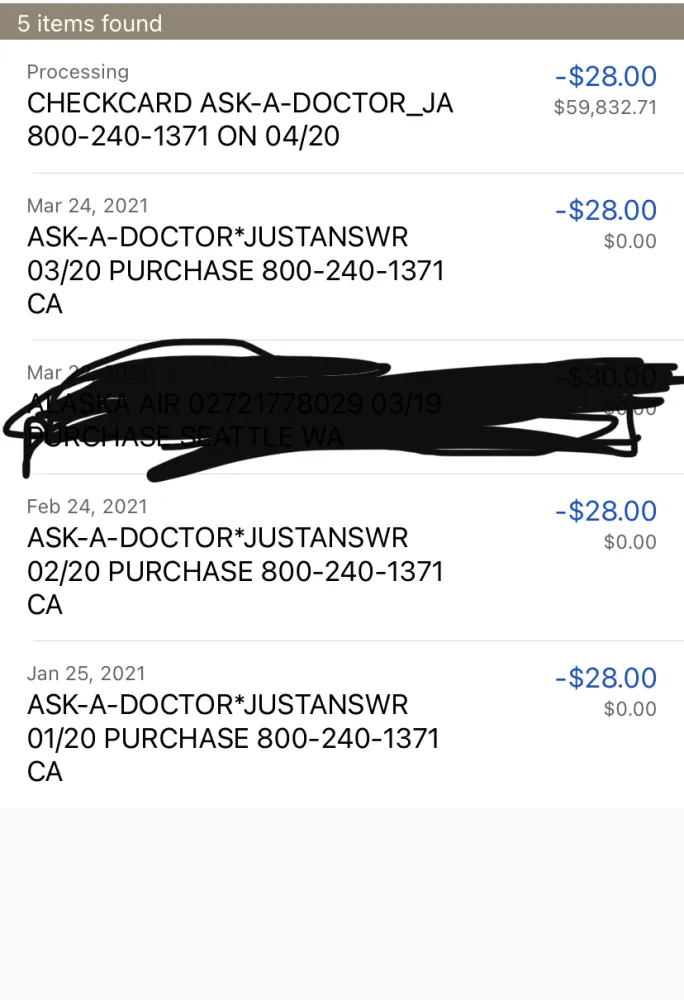
Task: Click the -$28.00 amount for Feb 24
Action: click(x=606, y=512)
